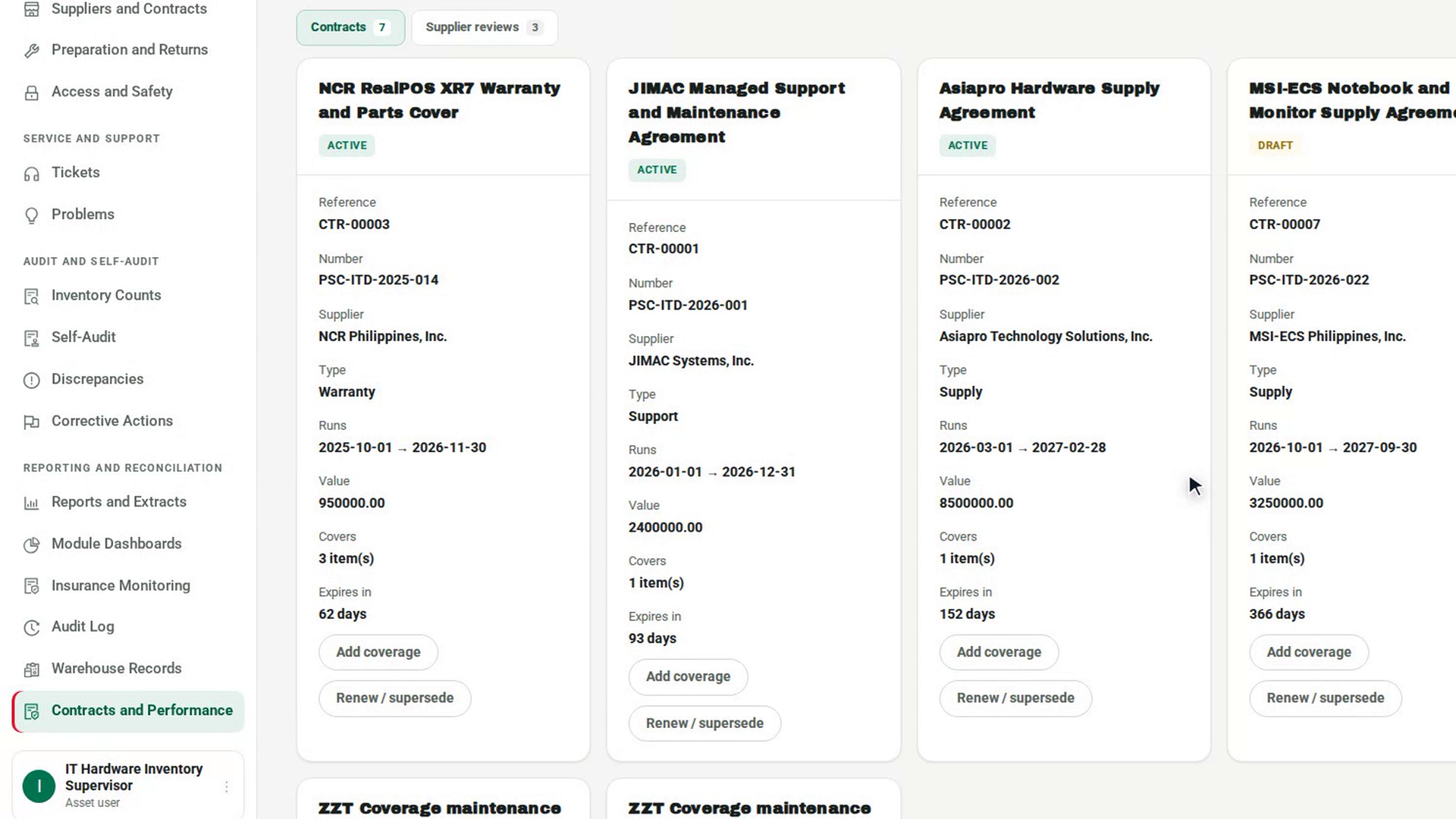This screenshot has width=1456, height=819.
Task: Switch to the Contracts tab
Action: pyautogui.click(x=350, y=27)
